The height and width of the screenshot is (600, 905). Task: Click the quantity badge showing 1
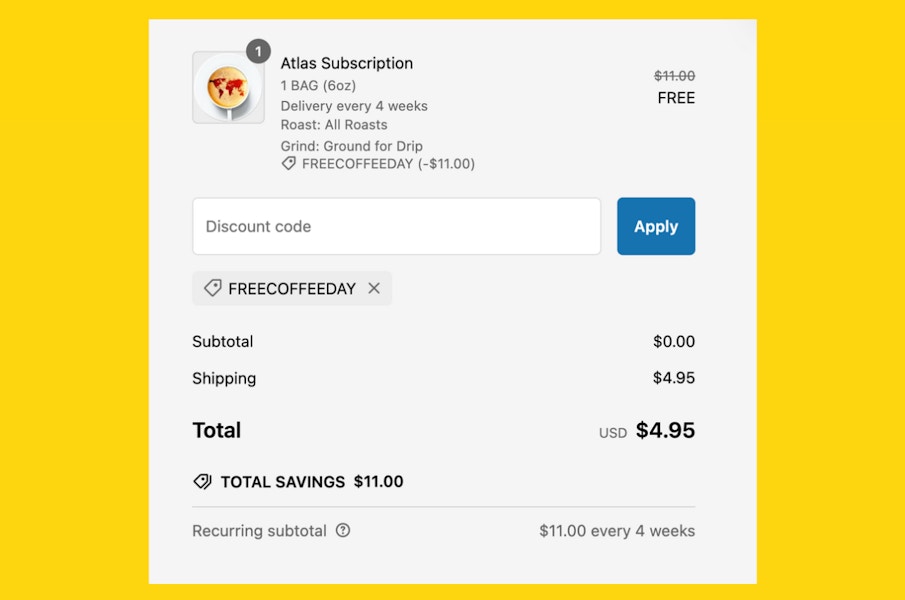[x=258, y=51]
